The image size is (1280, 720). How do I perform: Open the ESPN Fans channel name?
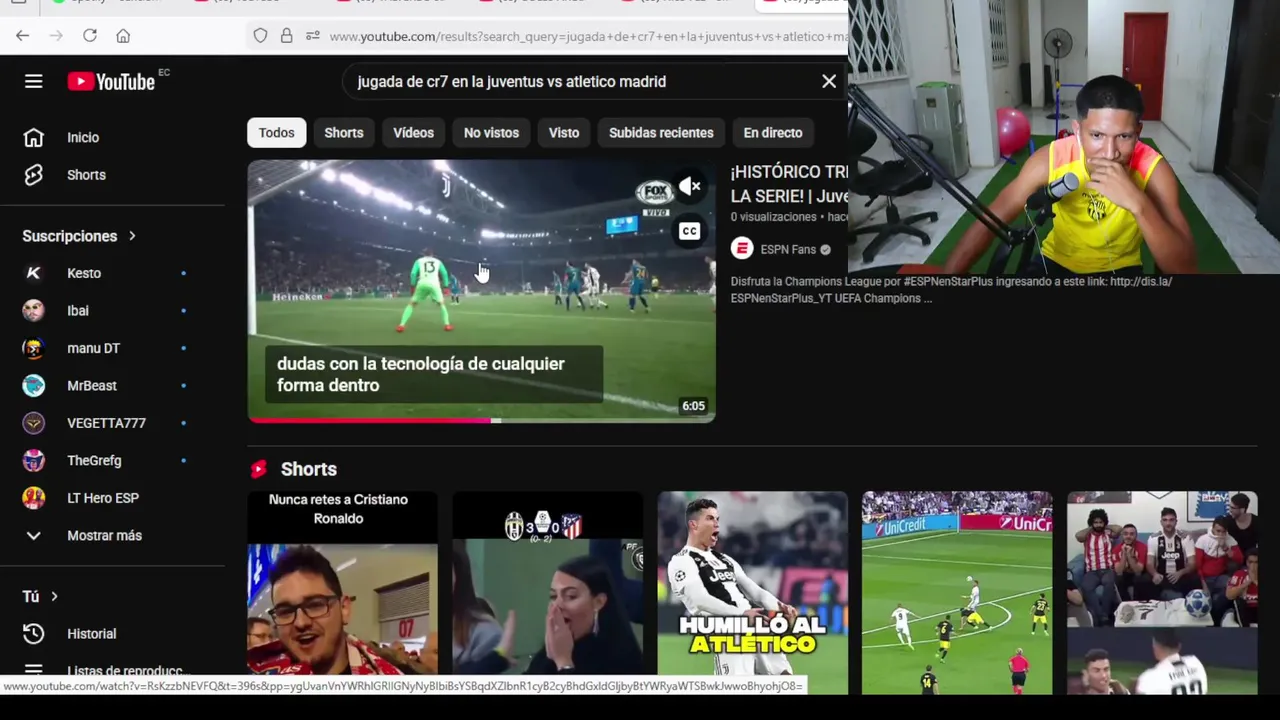(x=787, y=249)
